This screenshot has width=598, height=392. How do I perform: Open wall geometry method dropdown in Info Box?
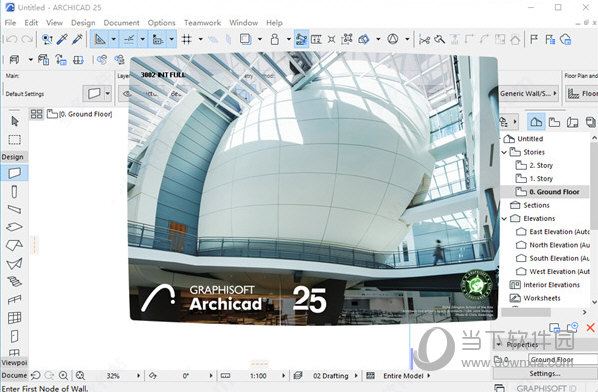coord(108,93)
